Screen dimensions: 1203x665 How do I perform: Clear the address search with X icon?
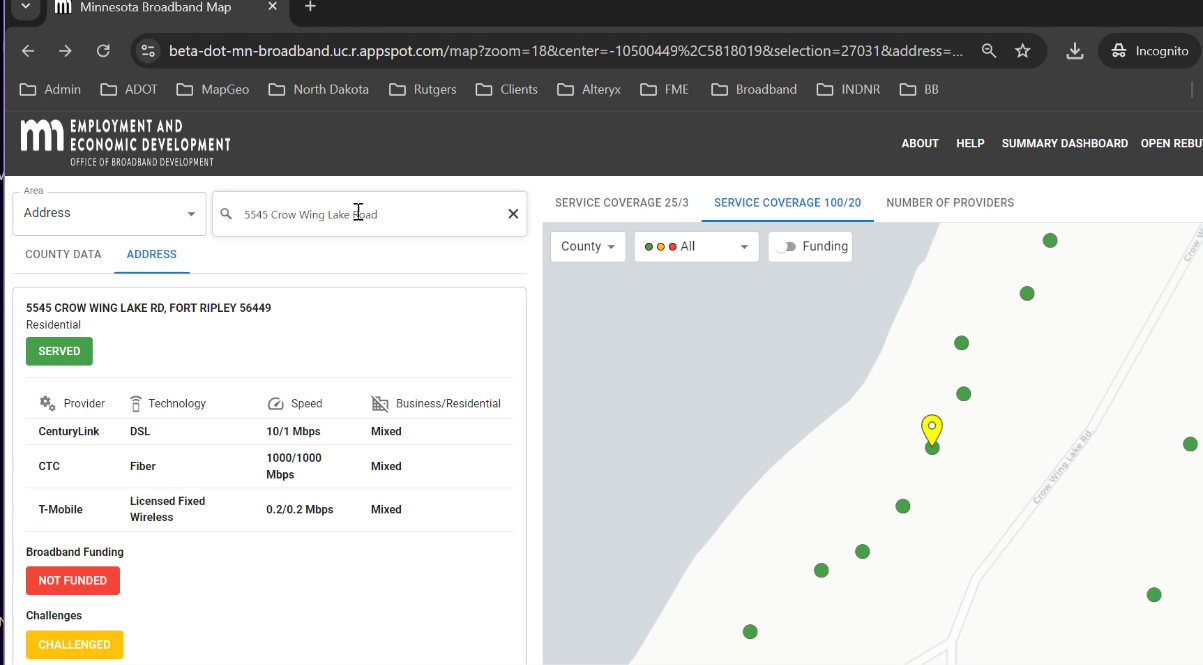pos(513,214)
